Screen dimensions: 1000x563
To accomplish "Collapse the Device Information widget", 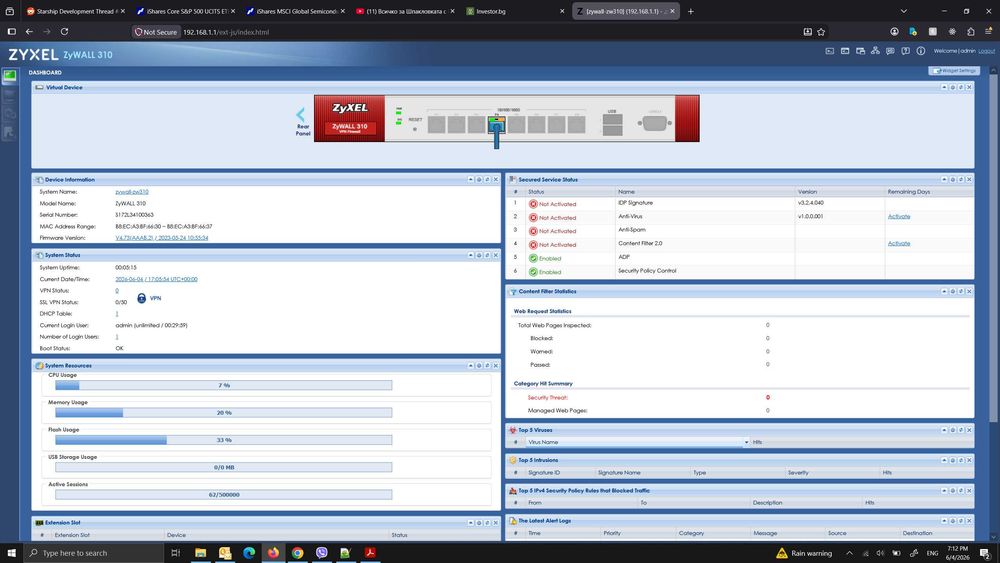I will click(x=471, y=180).
